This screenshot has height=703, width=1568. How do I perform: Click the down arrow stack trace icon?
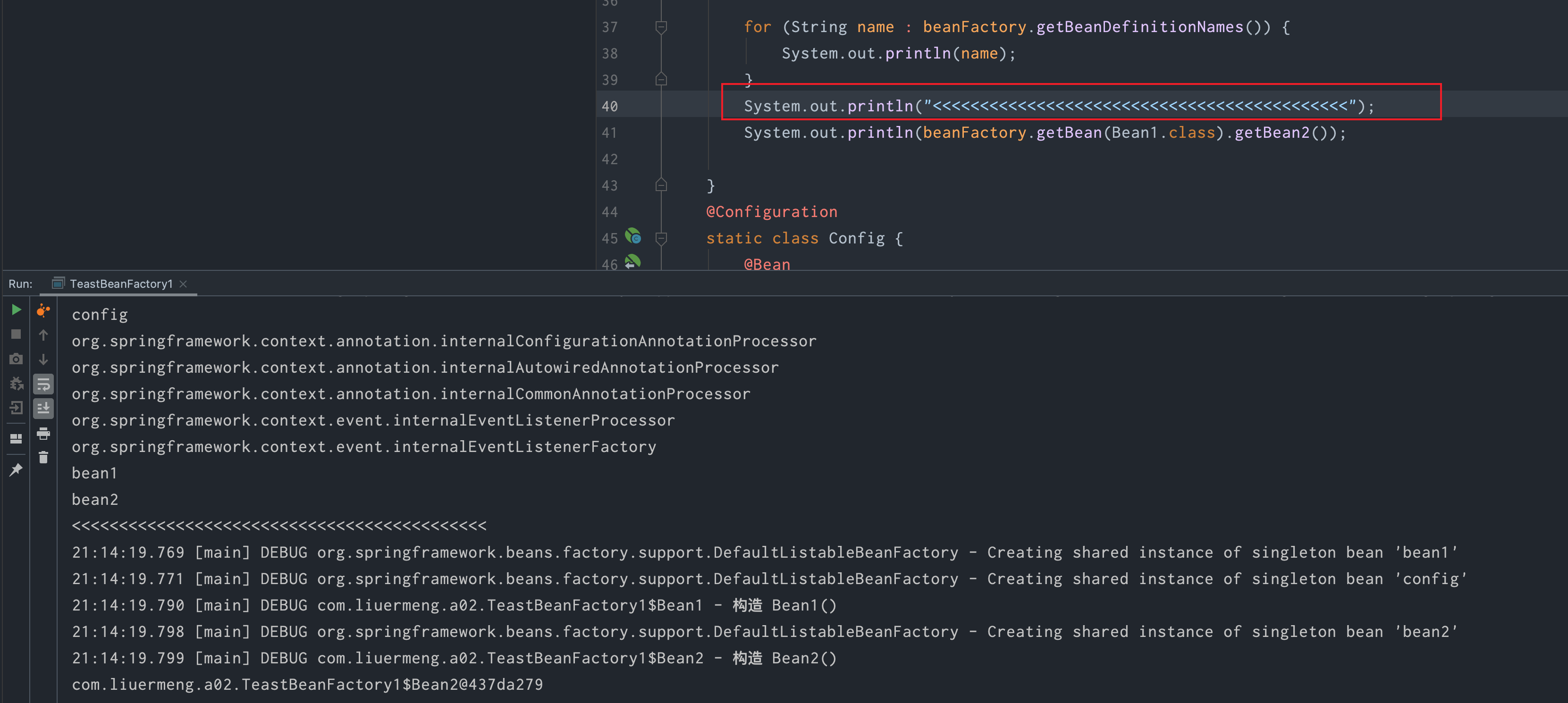point(43,359)
